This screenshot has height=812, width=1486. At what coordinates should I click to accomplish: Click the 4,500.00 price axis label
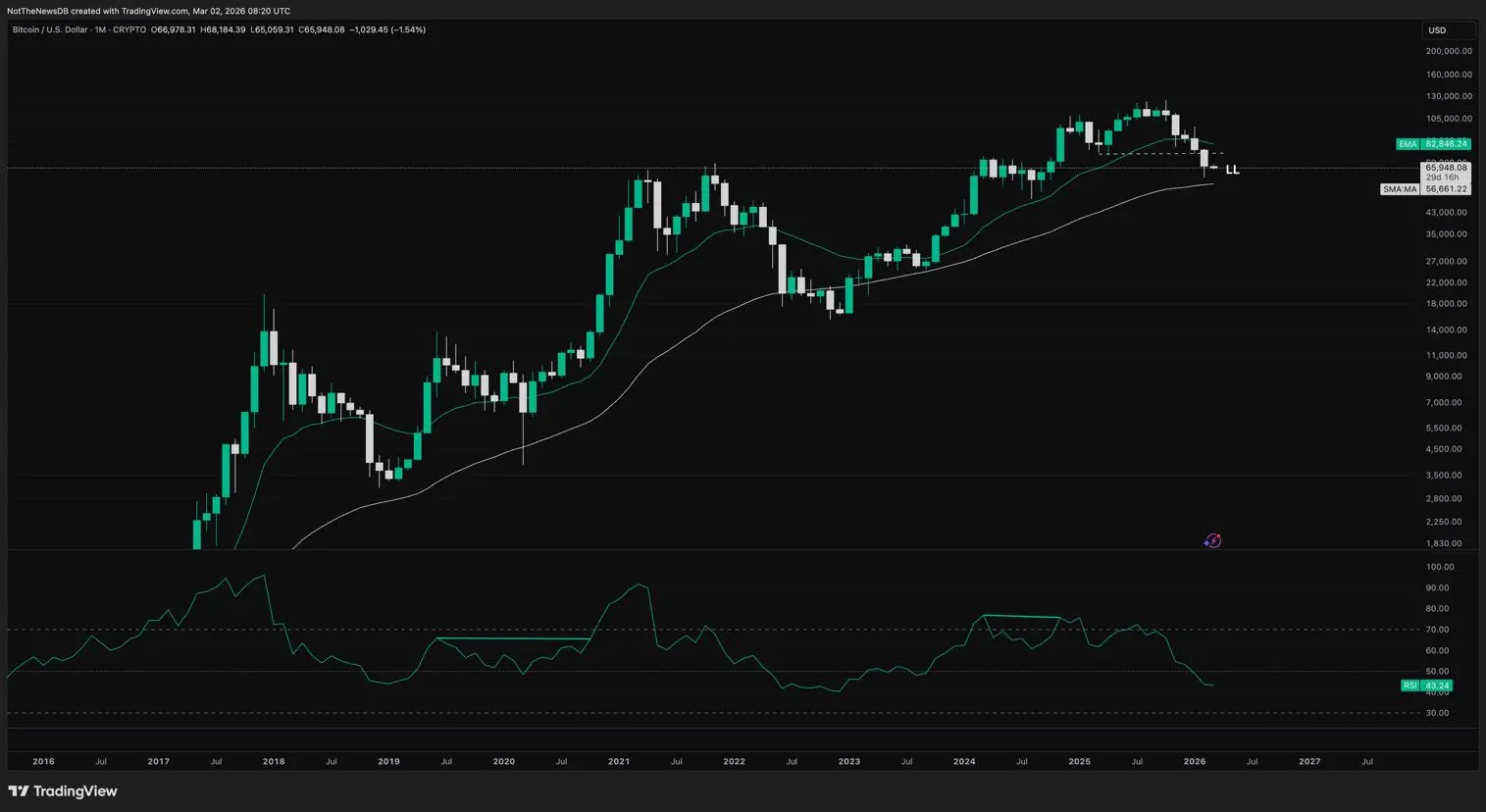click(x=1444, y=449)
